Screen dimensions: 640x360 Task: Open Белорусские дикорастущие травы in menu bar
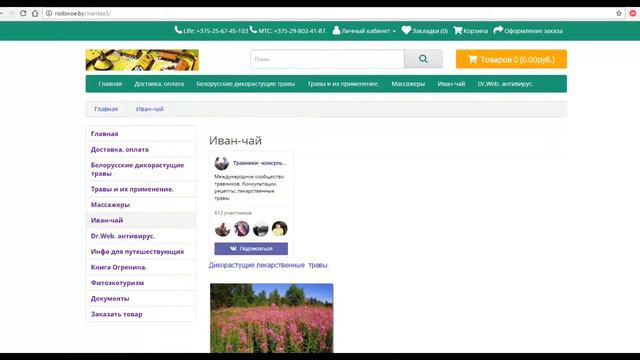click(246, 84)
